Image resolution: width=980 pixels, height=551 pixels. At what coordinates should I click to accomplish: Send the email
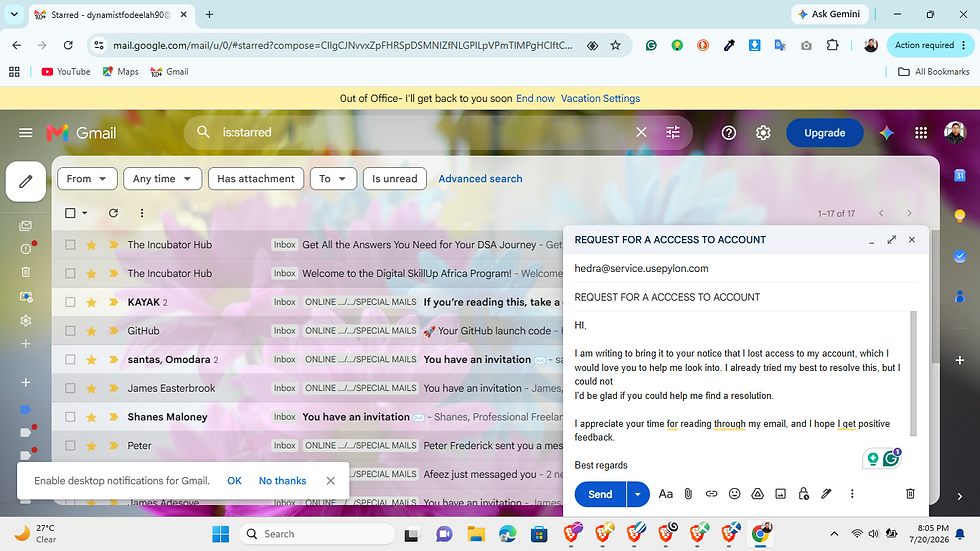(600, 494)
